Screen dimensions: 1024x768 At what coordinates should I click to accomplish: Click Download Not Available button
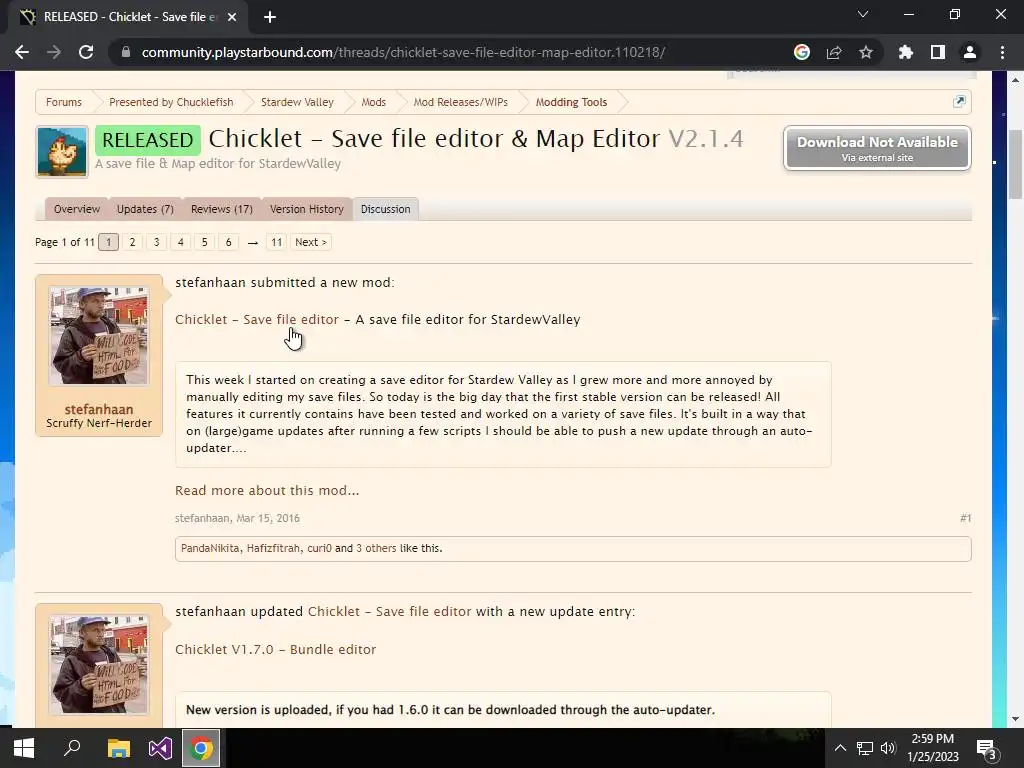pyautogui.click(x=877, y=148)
